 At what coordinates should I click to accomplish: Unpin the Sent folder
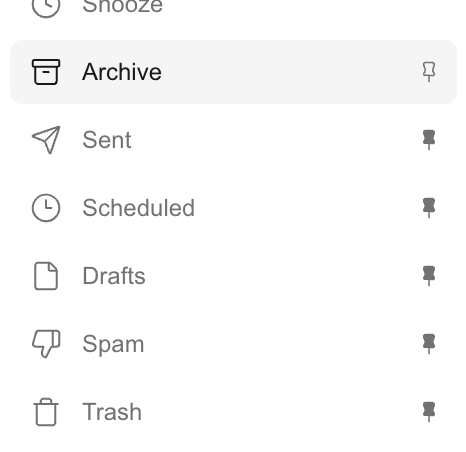coord(429,140)
